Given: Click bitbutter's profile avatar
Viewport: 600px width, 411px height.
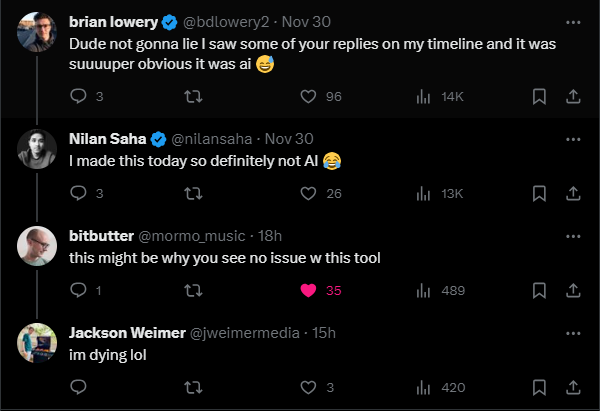Looking at the screenshot, I should [37, 247].
